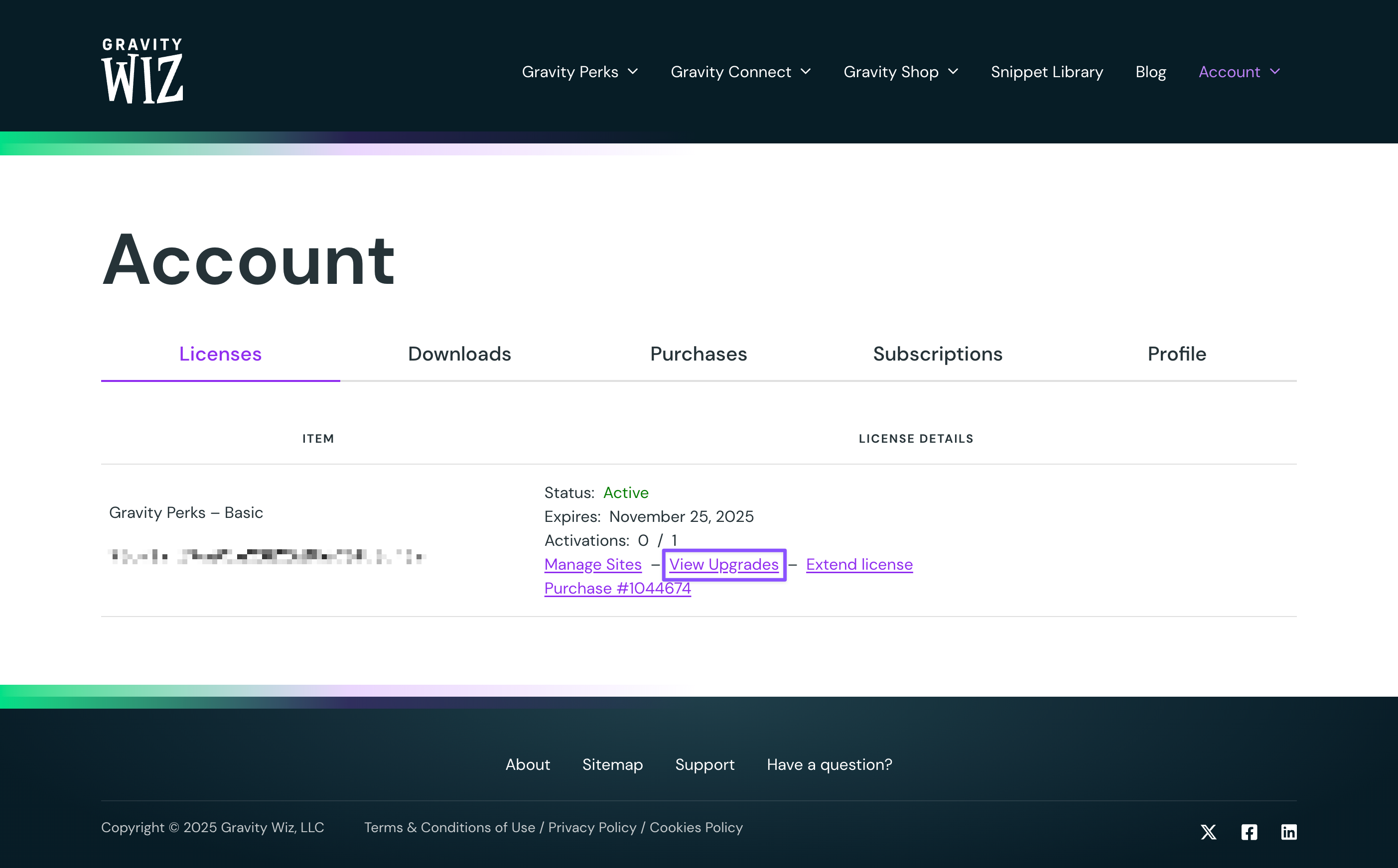
Task: Open the Facebook social icon
Action: pyautogui.click(x=1249, y=832)
